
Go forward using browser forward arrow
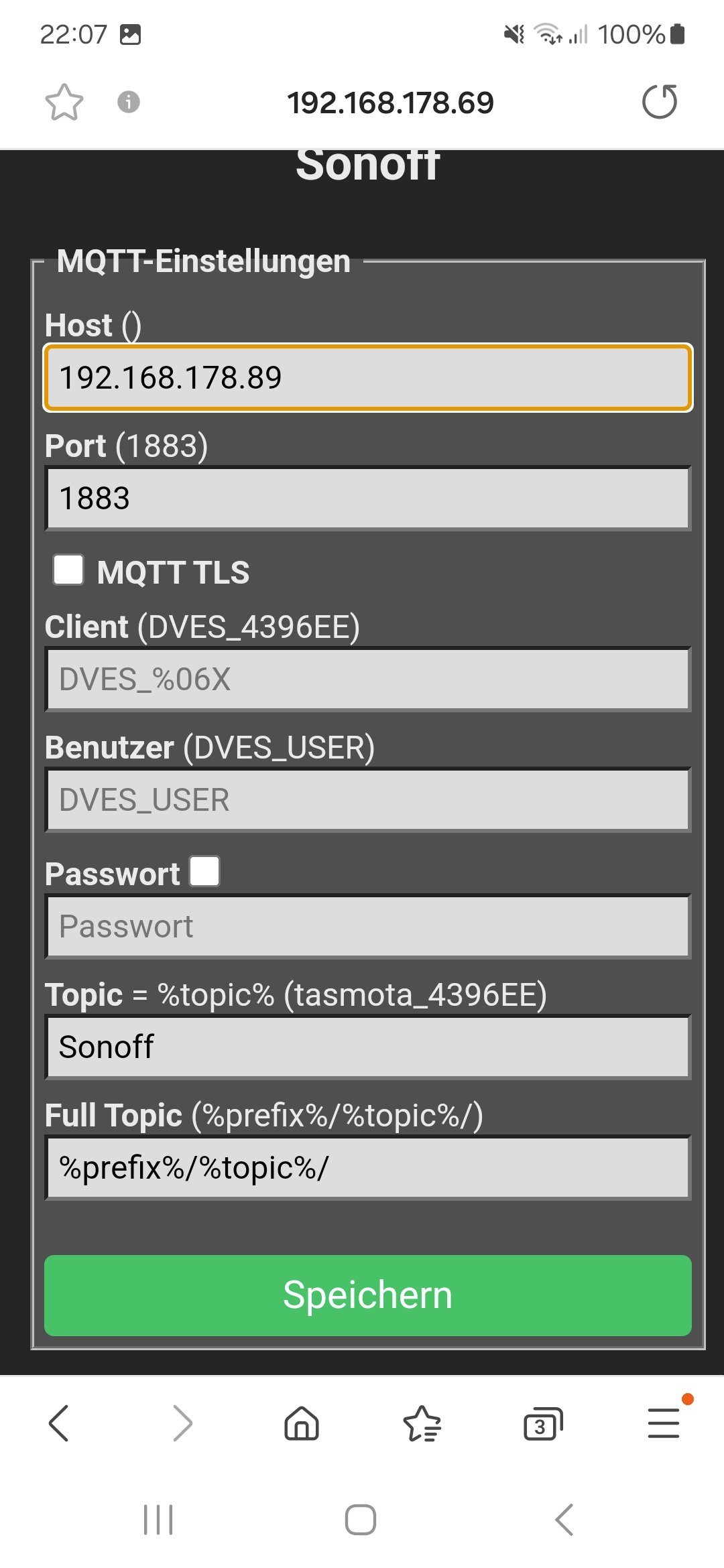182,1423
